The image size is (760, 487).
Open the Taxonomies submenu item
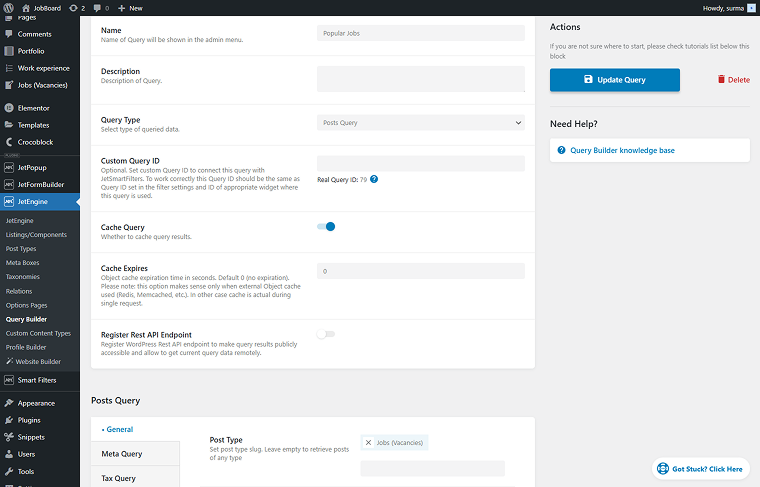click(23, 277)
